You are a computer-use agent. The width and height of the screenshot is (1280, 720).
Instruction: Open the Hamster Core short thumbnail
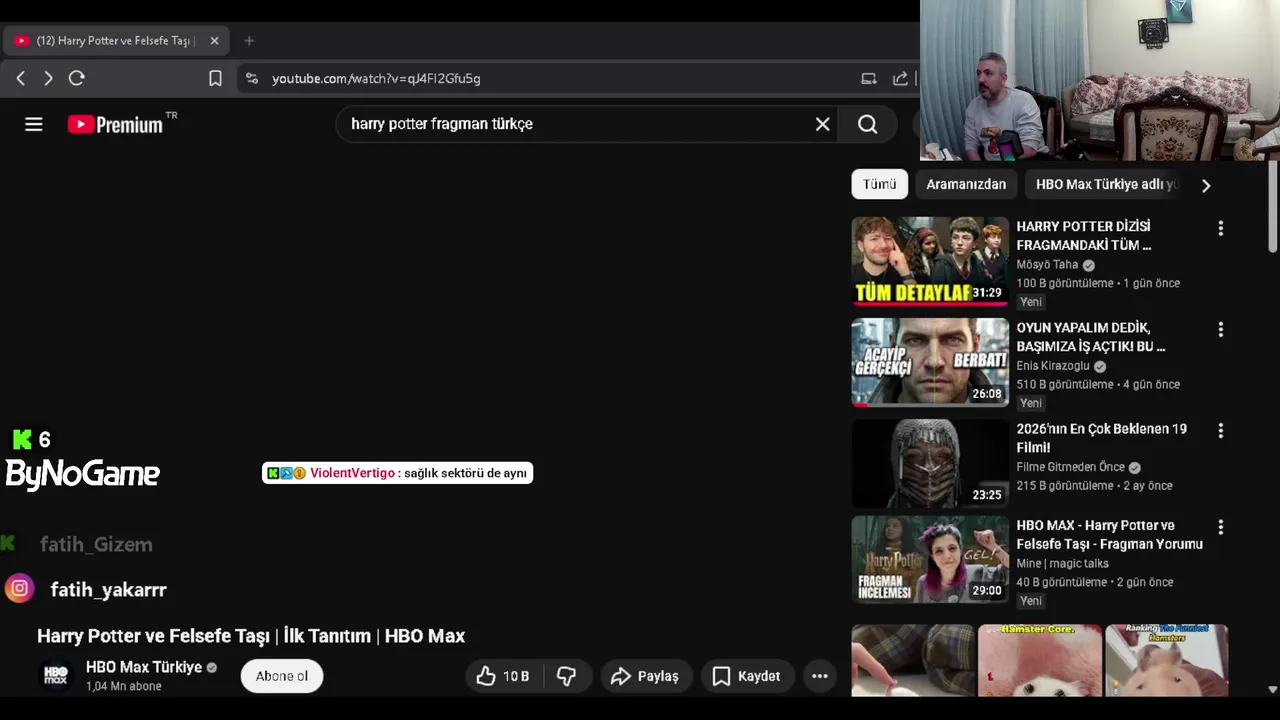[x=1040, y=660]
